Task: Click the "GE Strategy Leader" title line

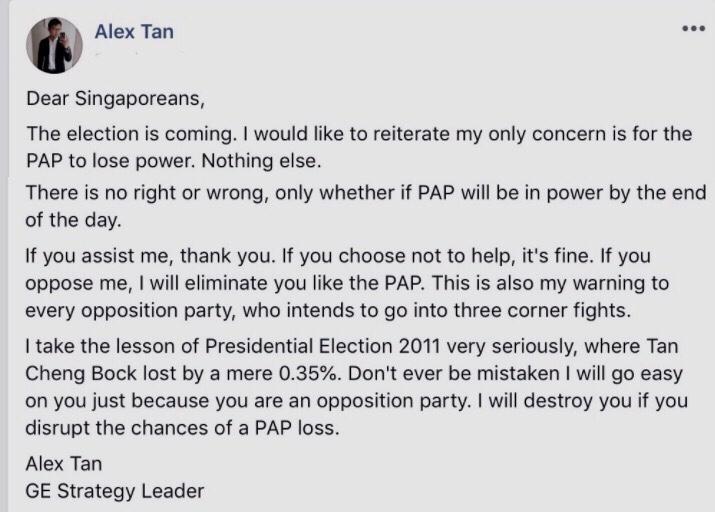Action: (x=115, y=491)
